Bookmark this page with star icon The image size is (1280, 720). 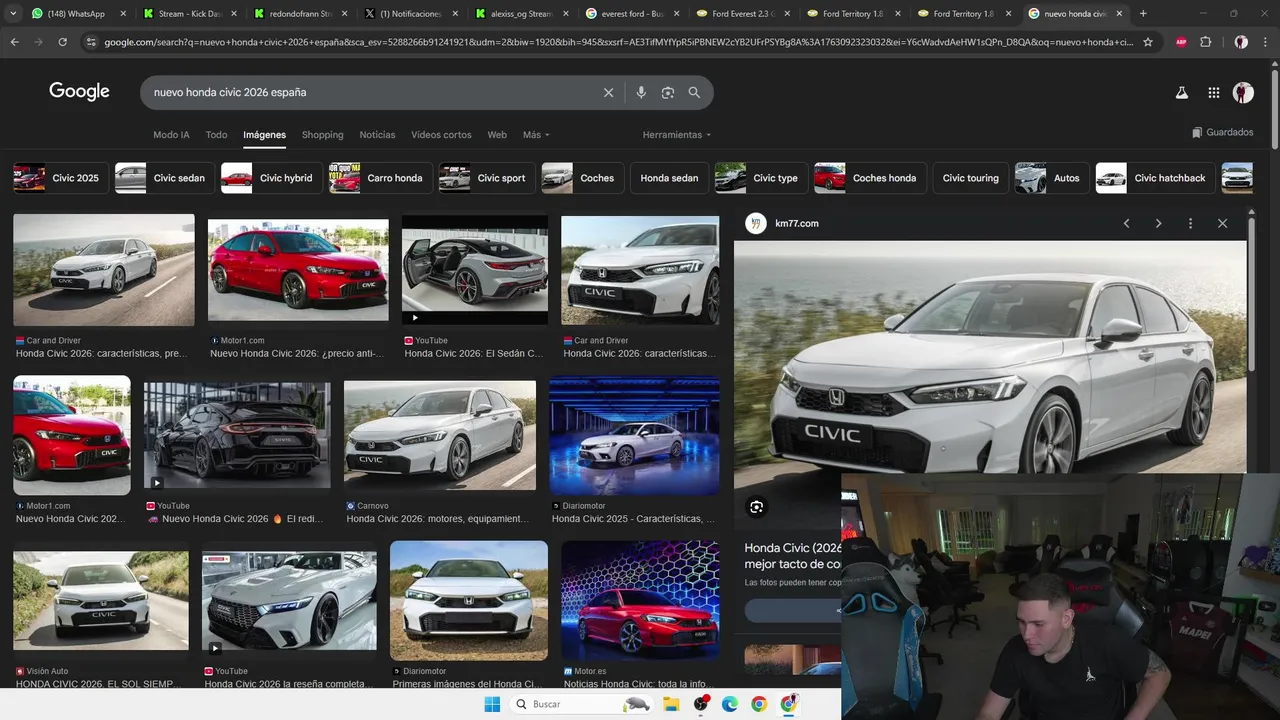point(1148,42)
